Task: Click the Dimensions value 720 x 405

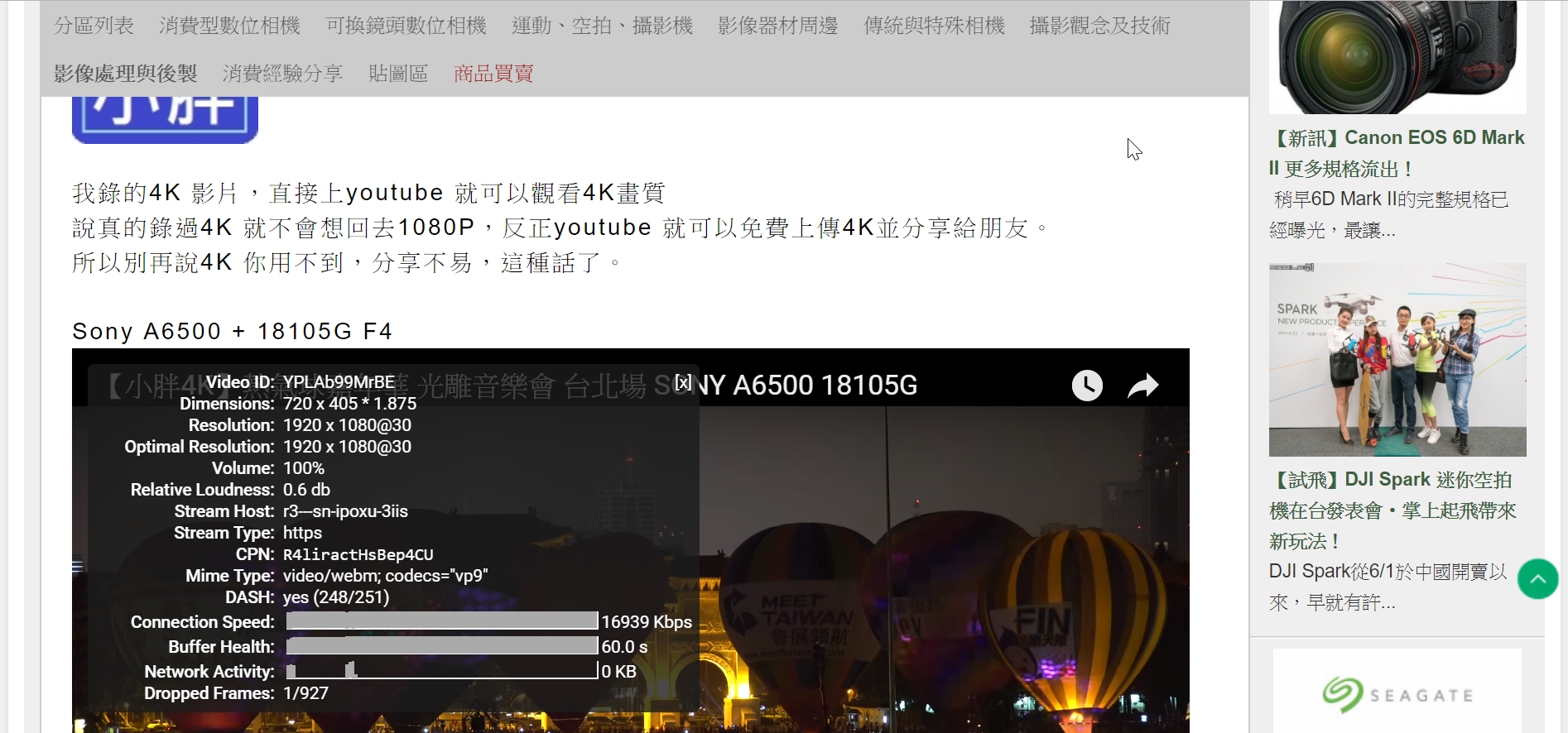Action: [349, 404]
